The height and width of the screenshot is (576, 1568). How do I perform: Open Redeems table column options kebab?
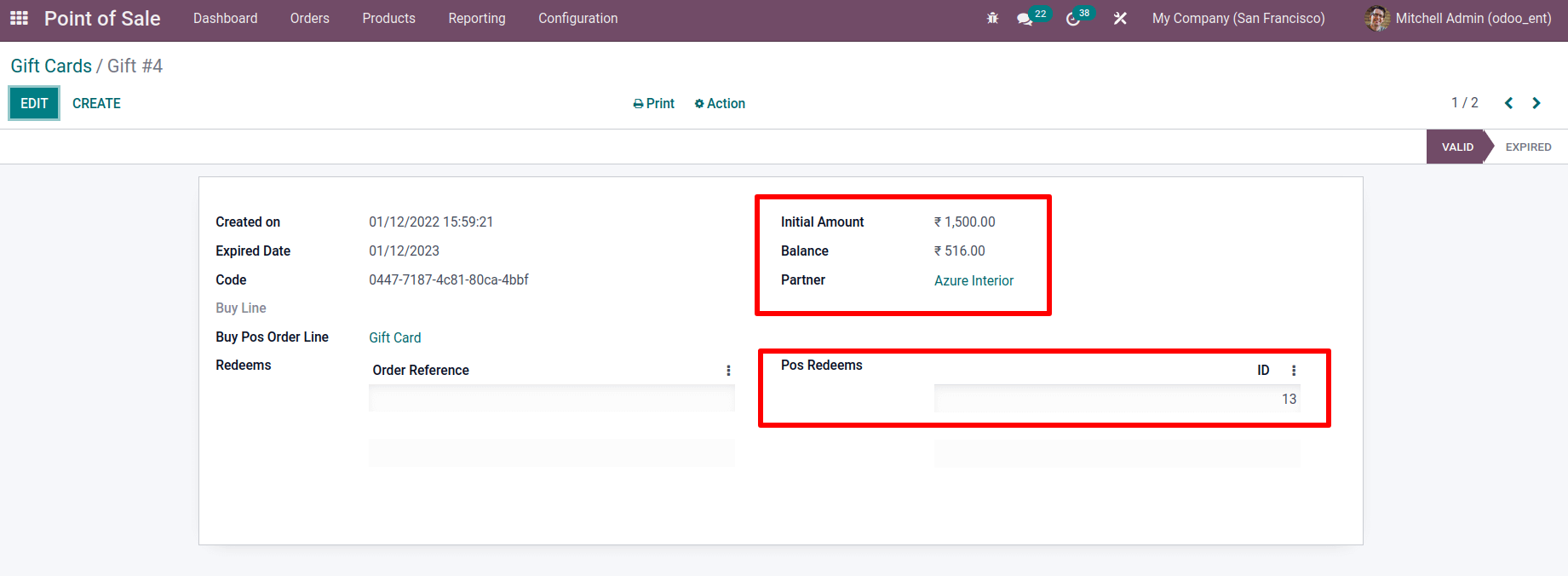(728, 371)
